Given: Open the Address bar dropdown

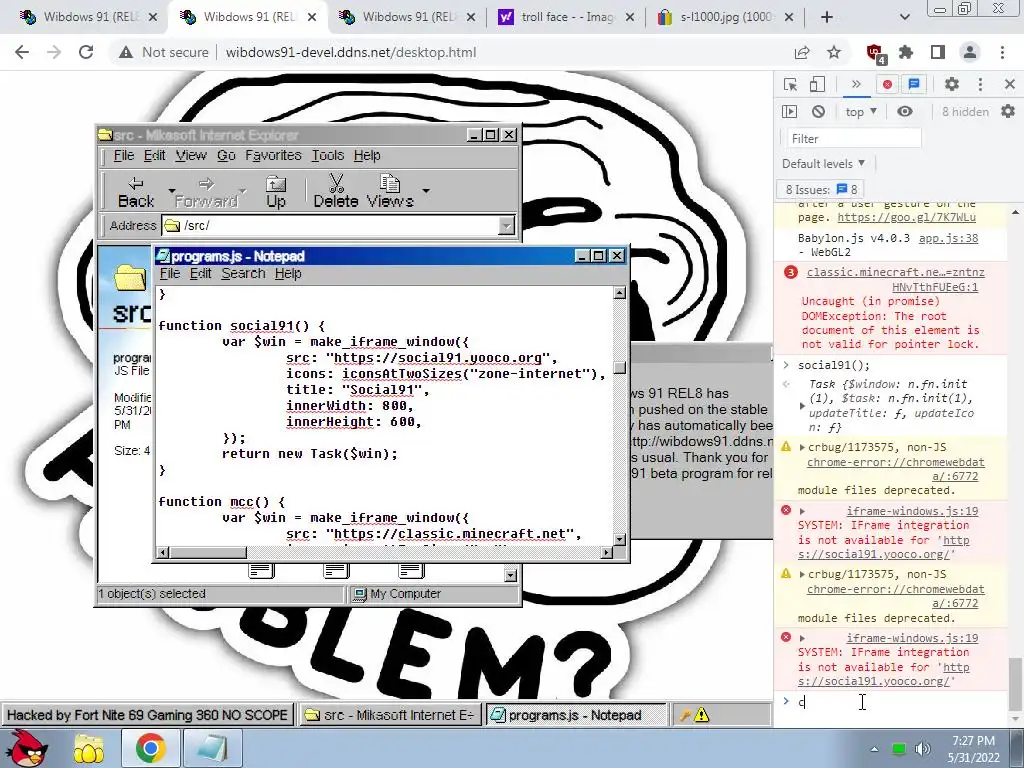Looking at the screenshot, I should click(x=506, y=226).
